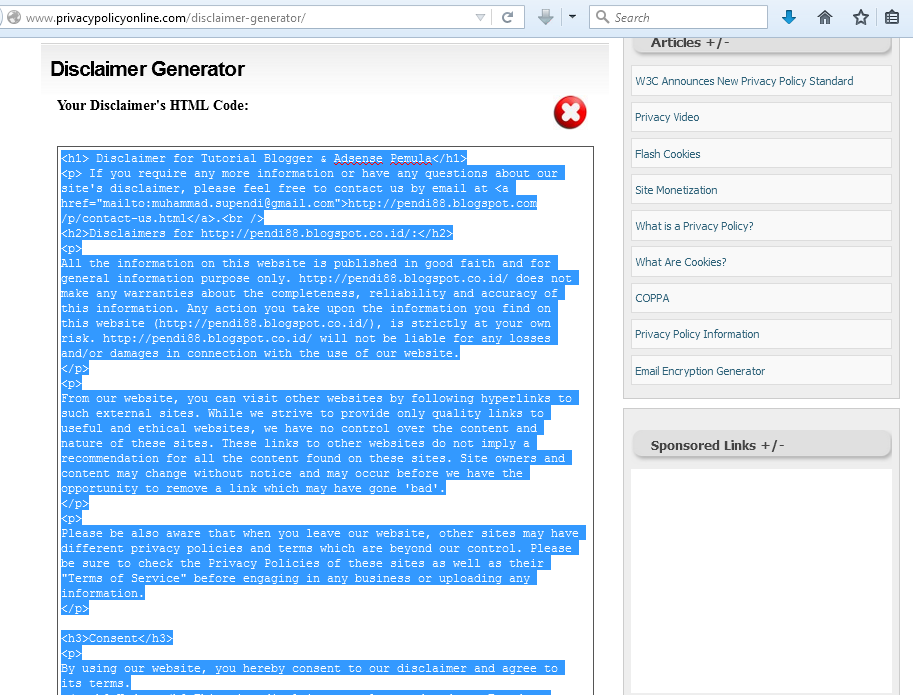Click the underlined word 'Pemula' in code
Screen dimensions: 913x695
click(x=411, y=158)
